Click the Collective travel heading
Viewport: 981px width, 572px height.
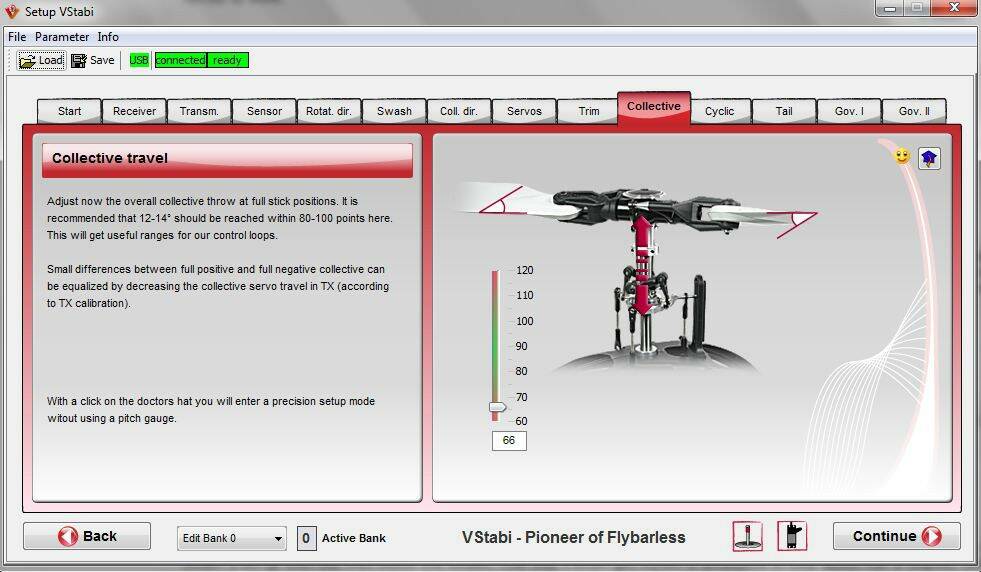pyautogui.click(x=110, y=158)
